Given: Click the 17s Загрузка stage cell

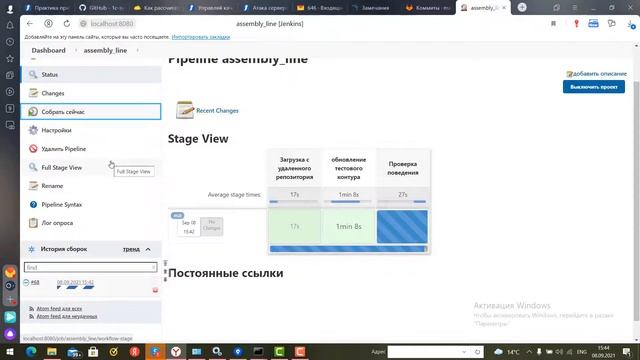Looking at the screenshot, I should click(x=294, y=227).
